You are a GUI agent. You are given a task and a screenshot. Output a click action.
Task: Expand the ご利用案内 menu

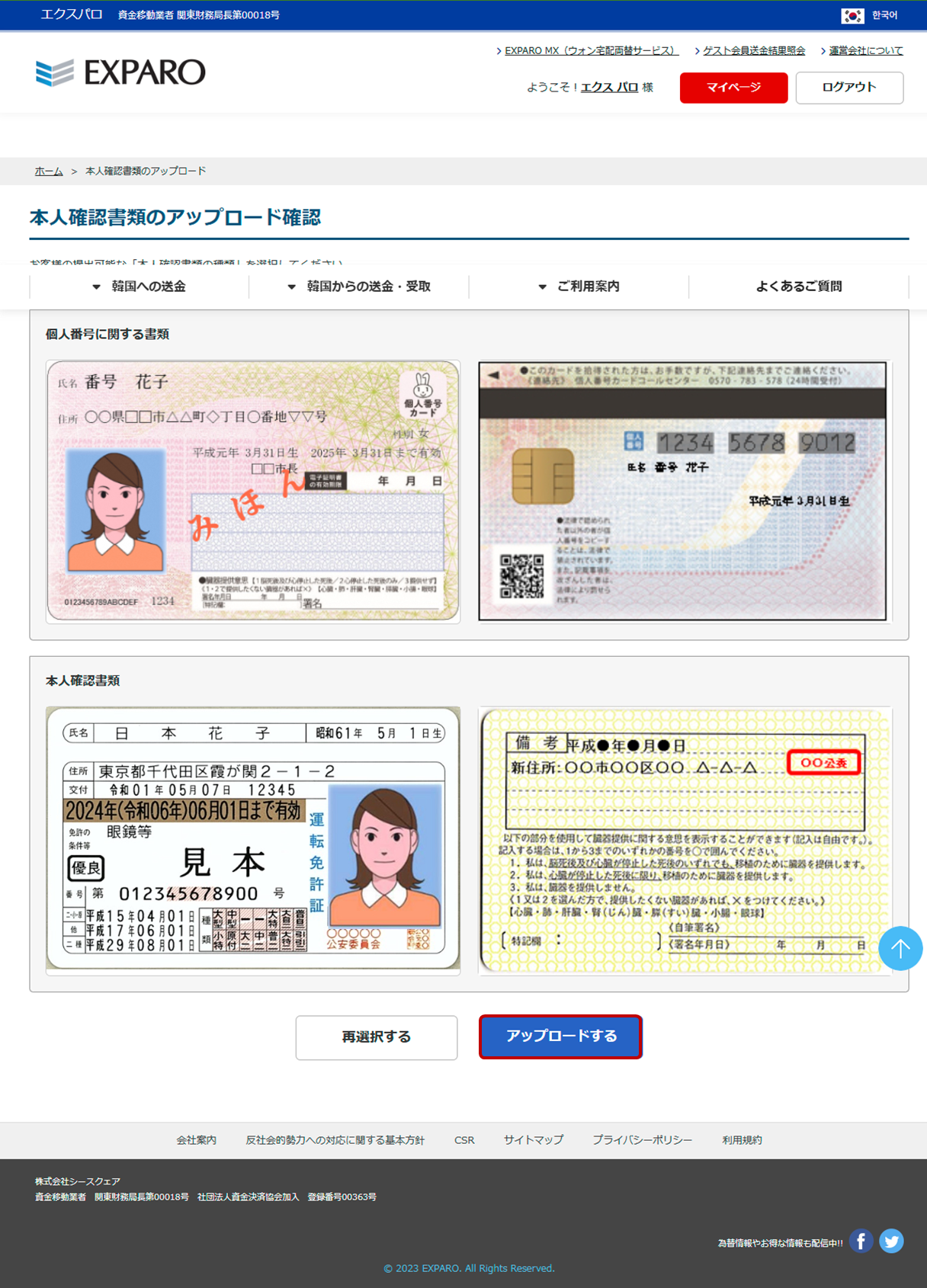coord(579,287)
